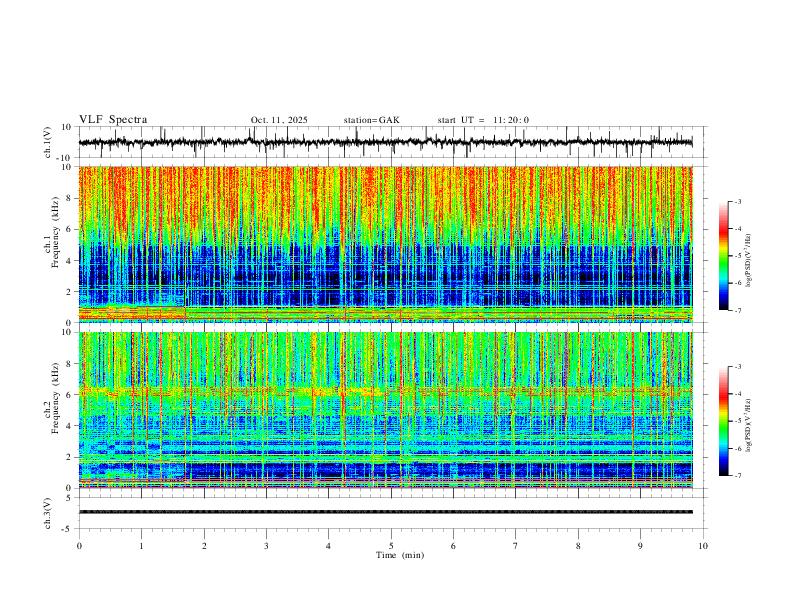Click the 'VLF Spectra' title text
This screenshot has width=792, height=612.
click(x=113, y=120)
